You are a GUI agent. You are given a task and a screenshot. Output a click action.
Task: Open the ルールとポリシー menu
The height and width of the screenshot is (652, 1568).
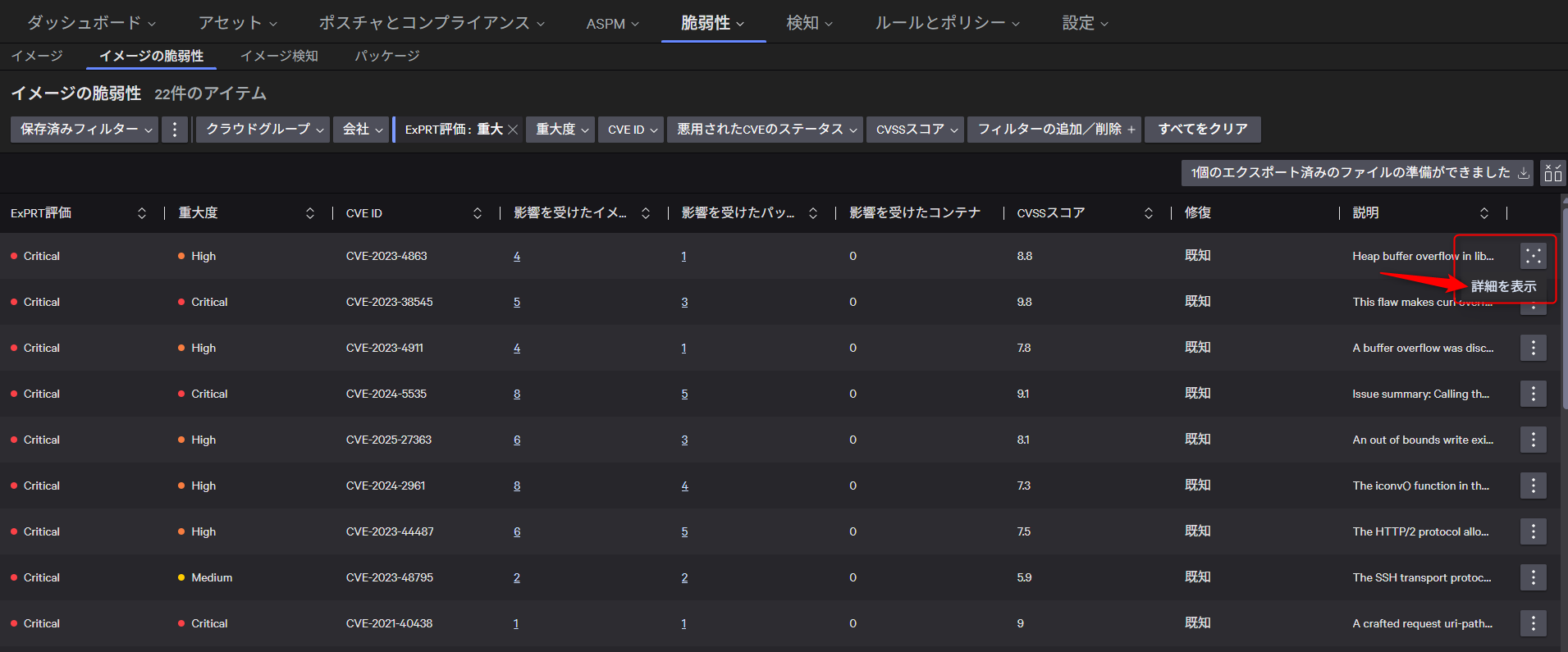(x=947, y=23)
